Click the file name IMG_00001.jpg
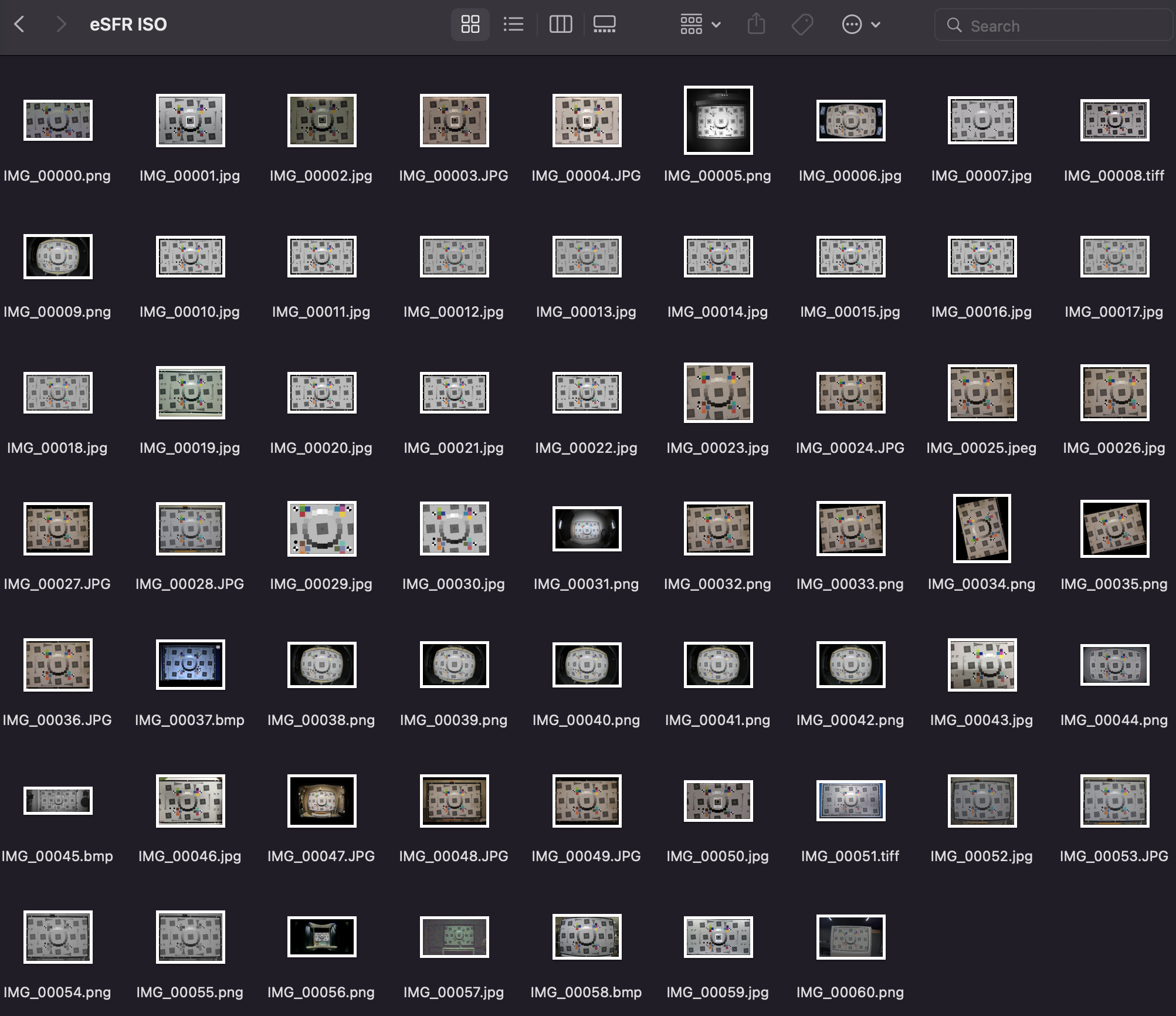Screen dimensions: 1176x1016 click(190, 176)
